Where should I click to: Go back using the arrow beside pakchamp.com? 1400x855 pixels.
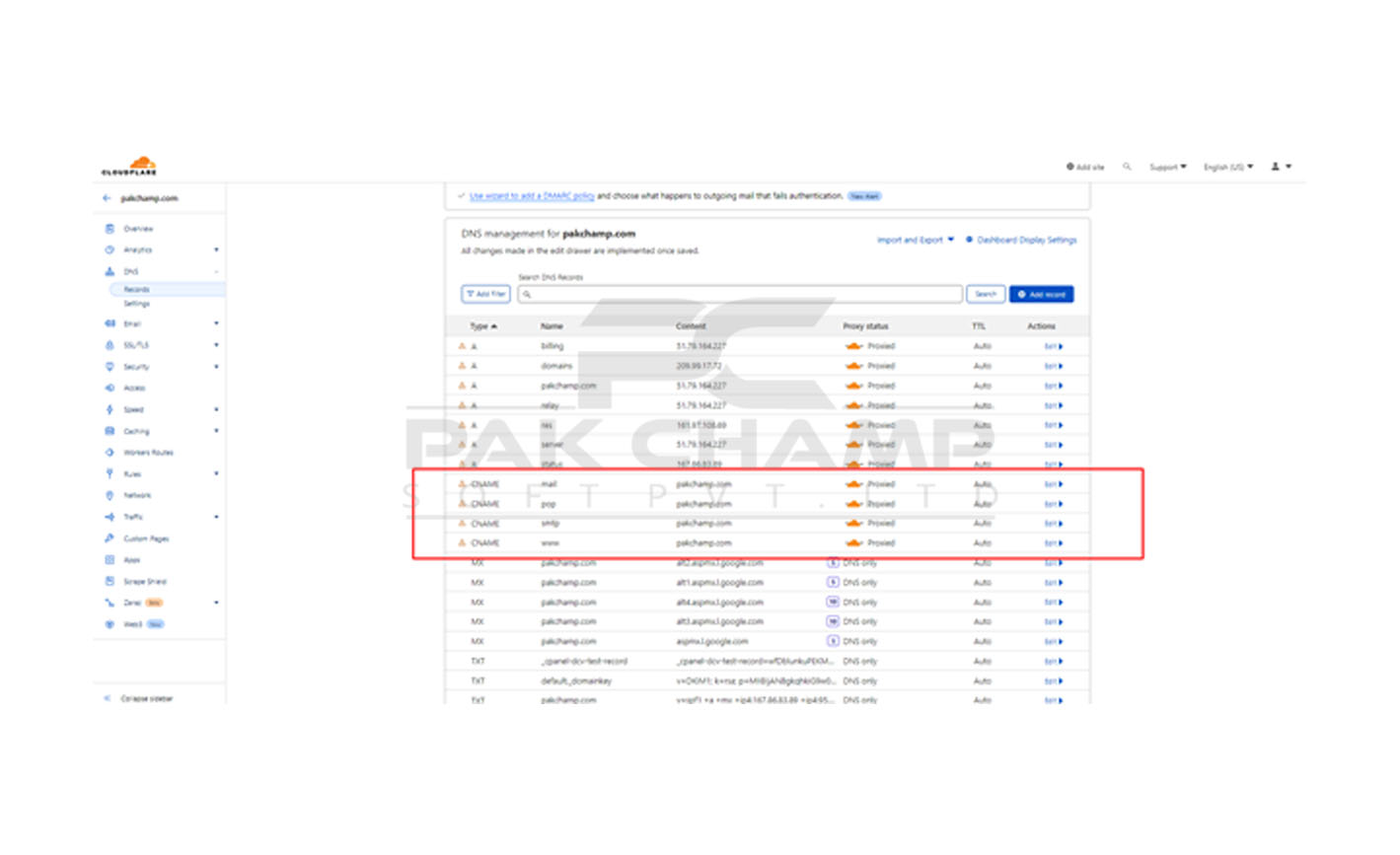click(x=107, y=198)
